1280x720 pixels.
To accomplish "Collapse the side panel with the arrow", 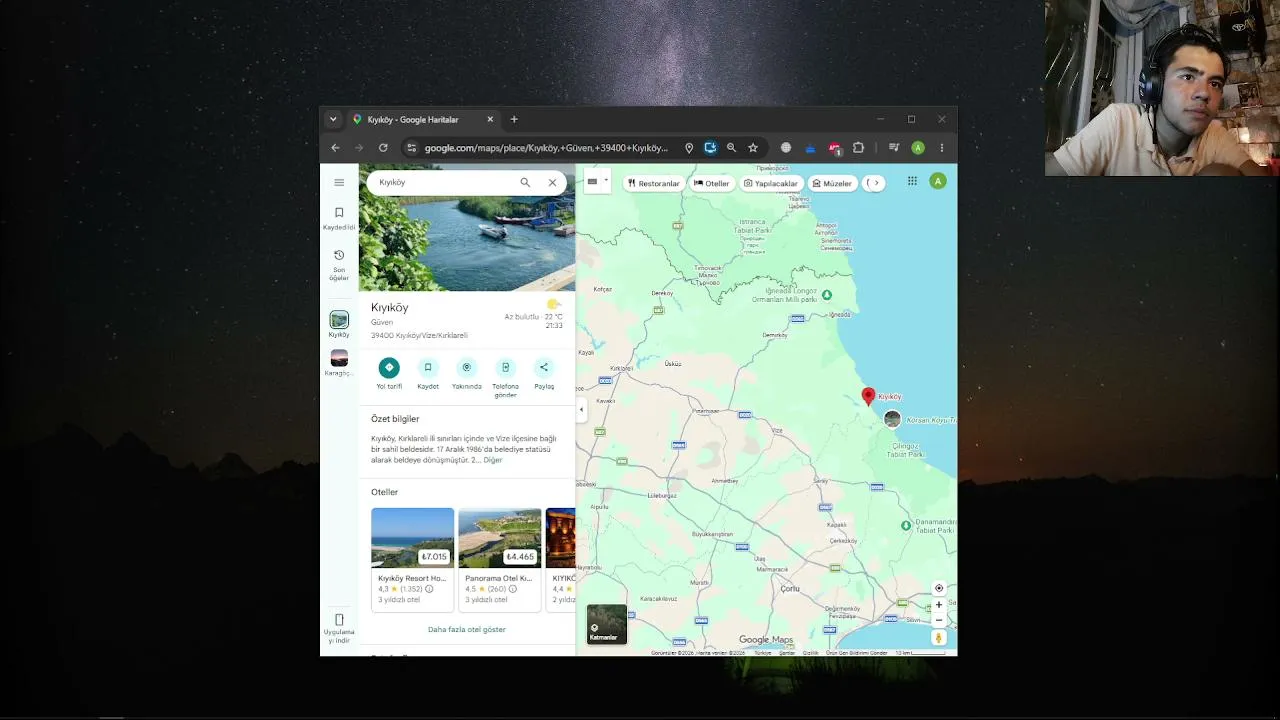I will [581, 410].
